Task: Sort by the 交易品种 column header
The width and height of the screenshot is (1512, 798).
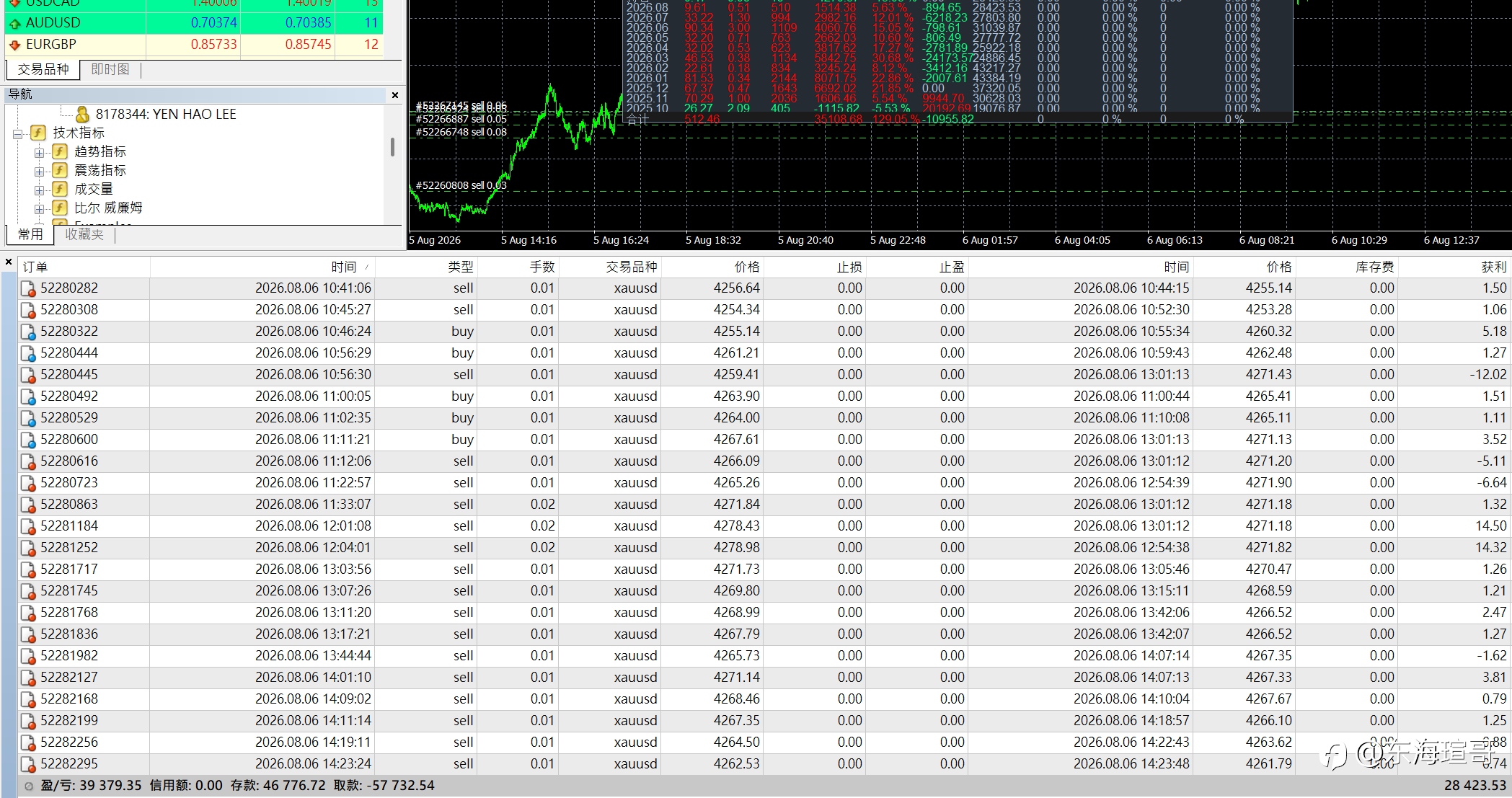Action: 609,267
